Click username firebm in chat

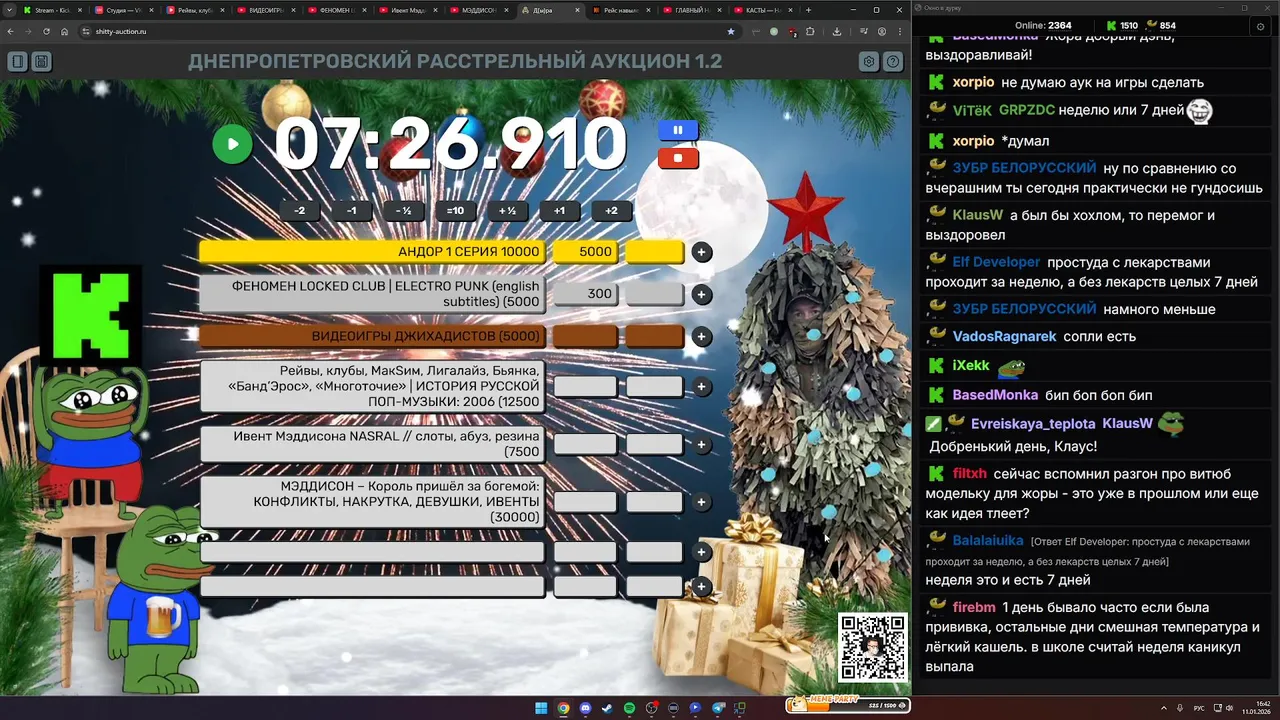[x=974, y=607]
